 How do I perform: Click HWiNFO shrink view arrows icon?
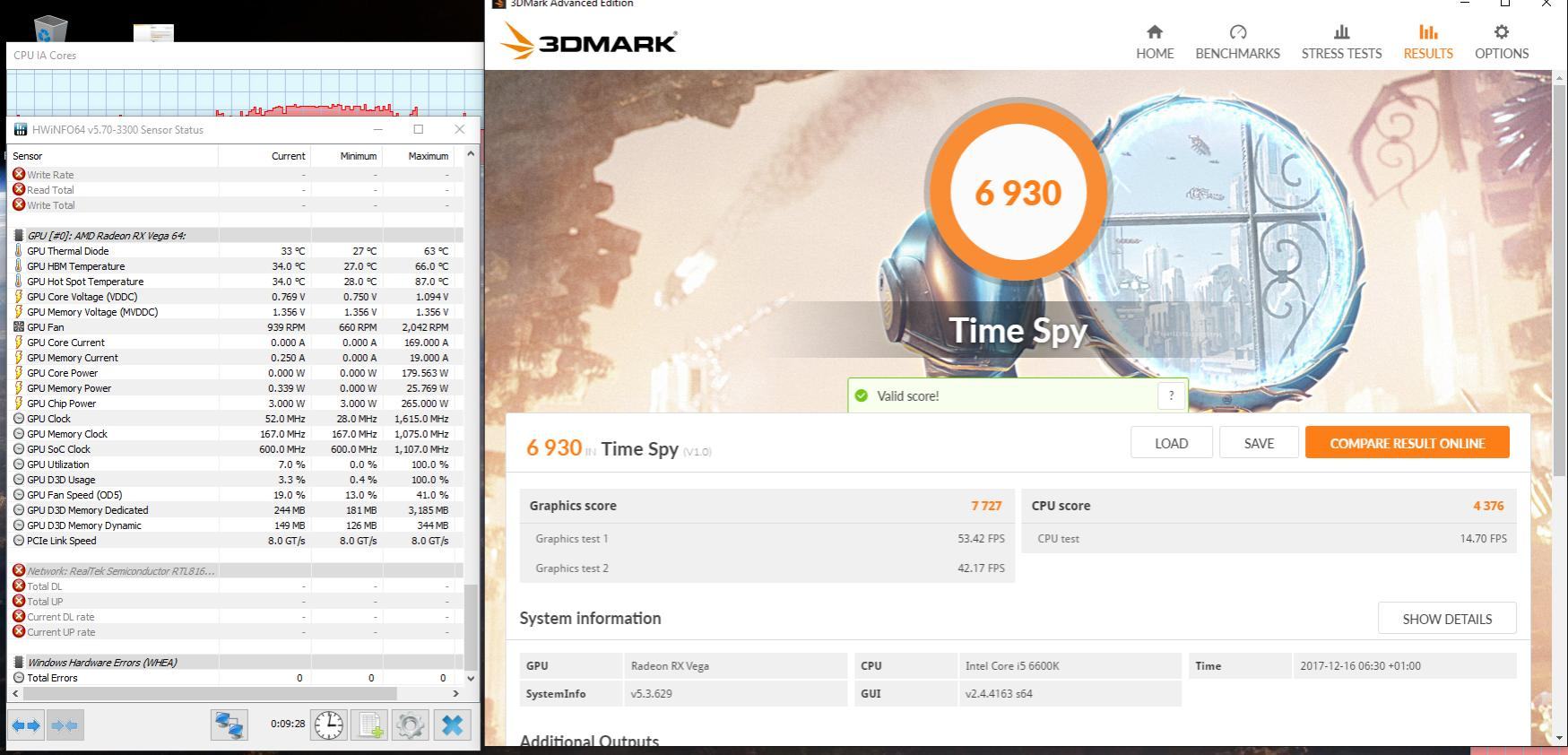coord(64,725)
